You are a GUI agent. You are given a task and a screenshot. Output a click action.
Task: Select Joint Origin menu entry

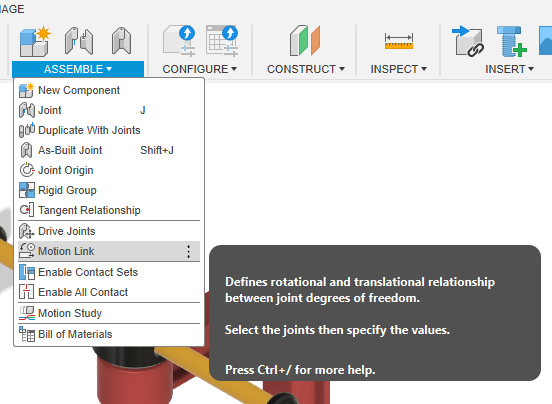coord(109,170)
